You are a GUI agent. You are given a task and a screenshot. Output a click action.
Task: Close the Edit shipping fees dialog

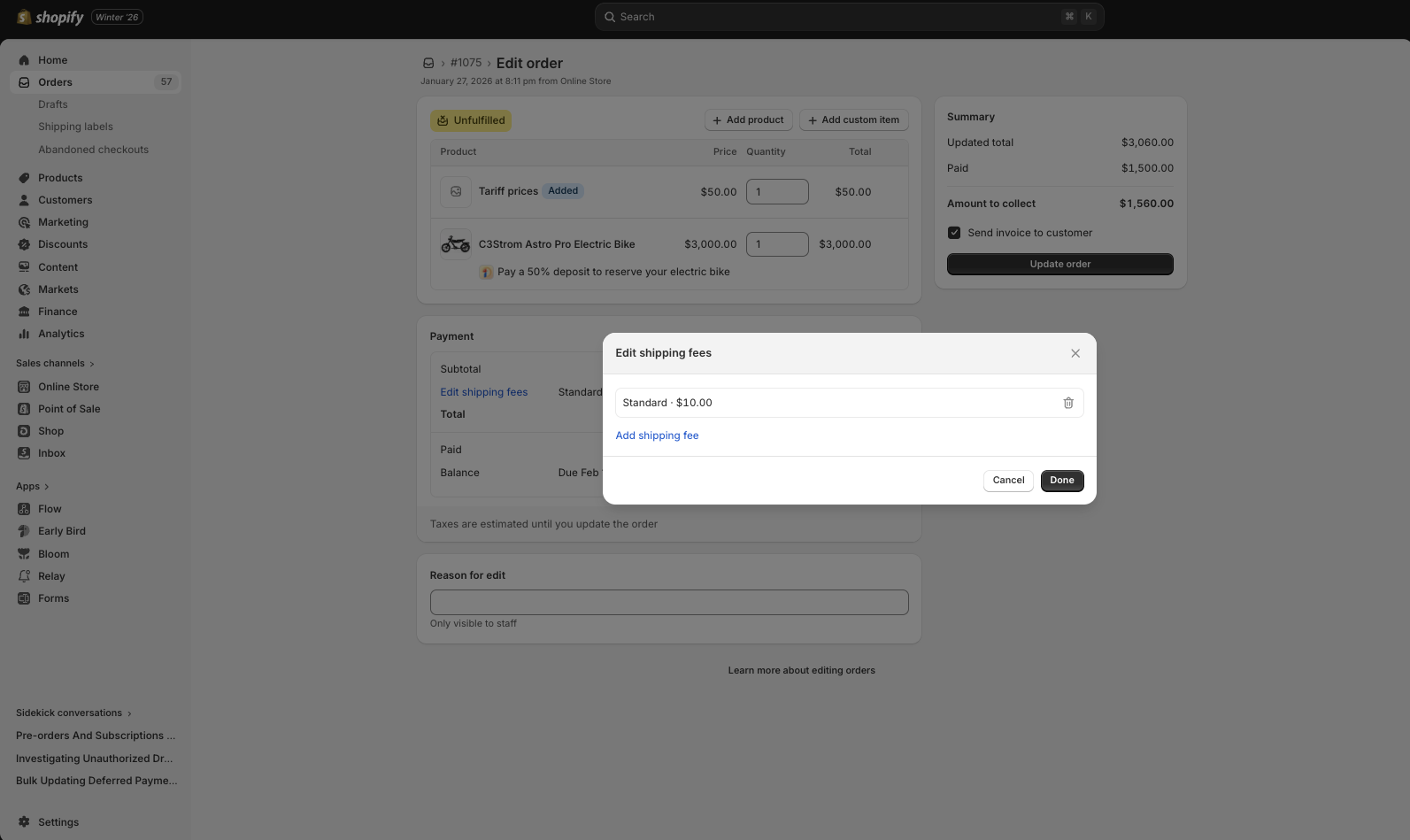(1075, 353)
